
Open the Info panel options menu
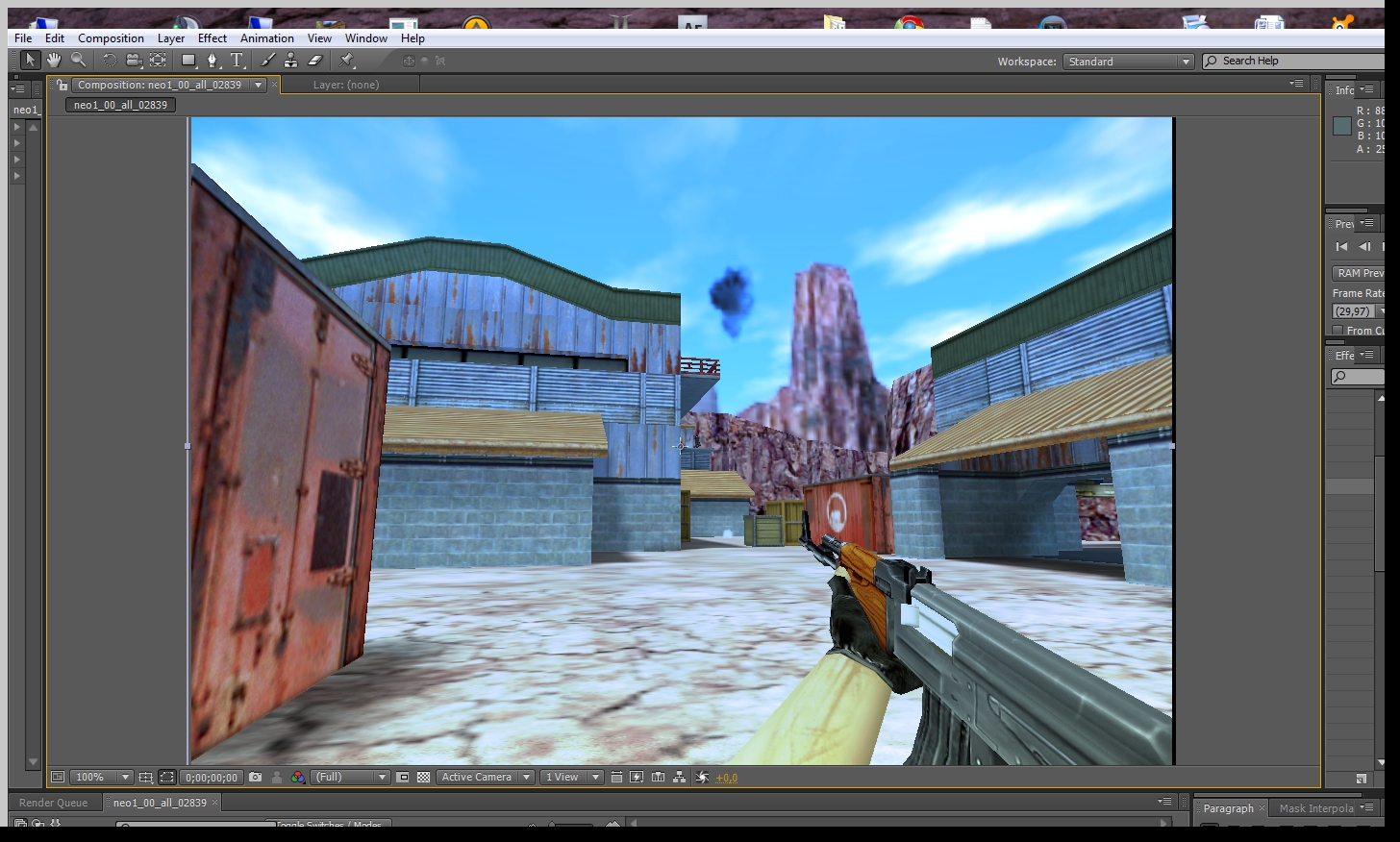click(1366, 89)
